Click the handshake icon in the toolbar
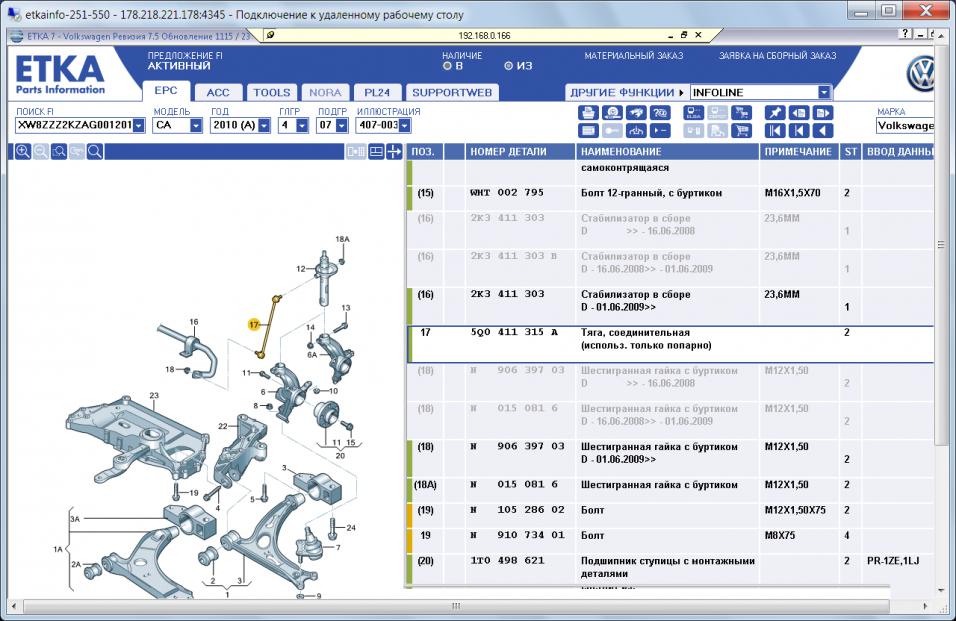Viewport: 956px width, 621px height. (x=636, y=113)
